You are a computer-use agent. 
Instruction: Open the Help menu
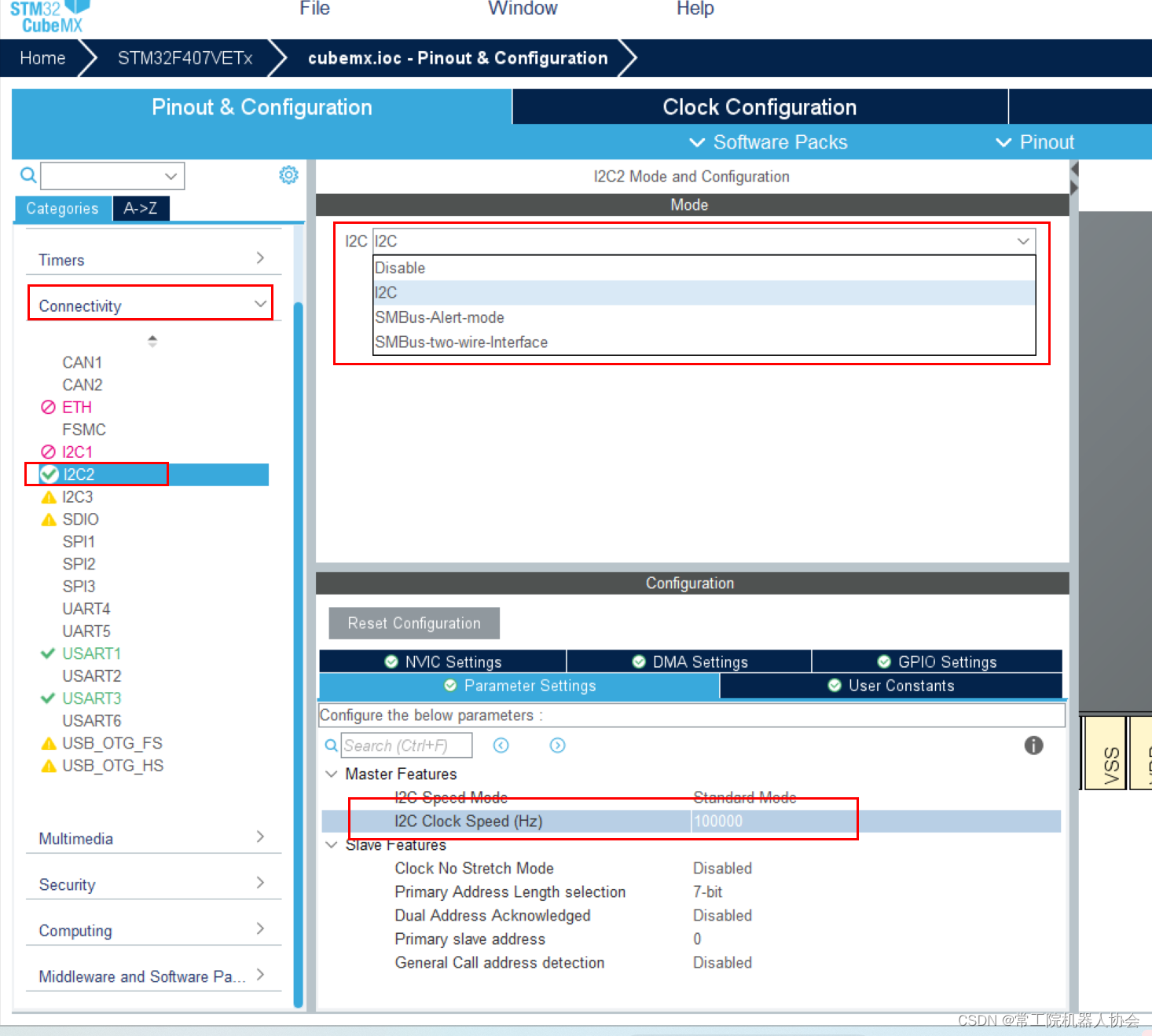(x=695, y=9)
